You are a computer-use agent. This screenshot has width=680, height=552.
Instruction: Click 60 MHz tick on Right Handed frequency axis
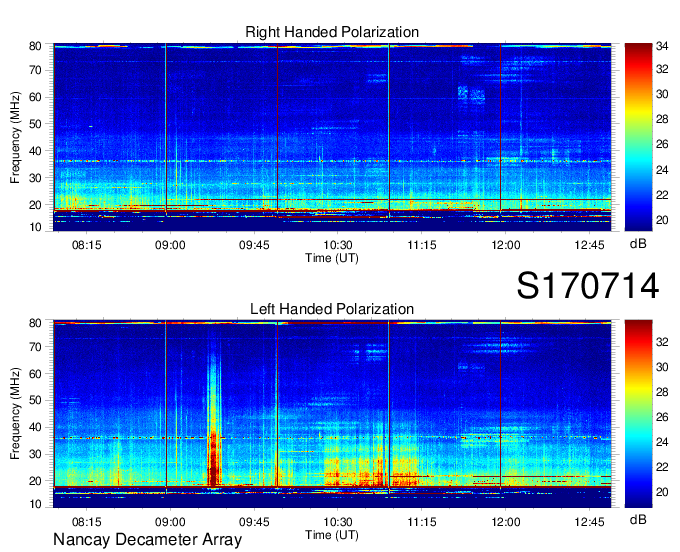[35, 97]
